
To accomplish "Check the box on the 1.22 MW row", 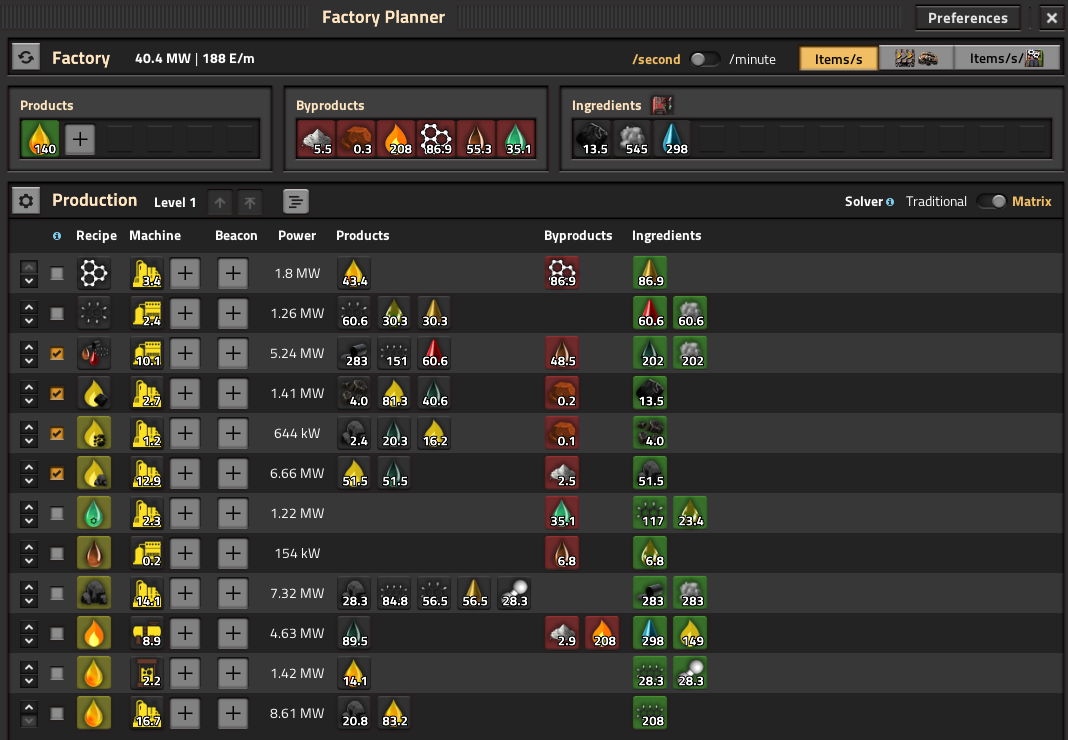I will tap(57, 513).
